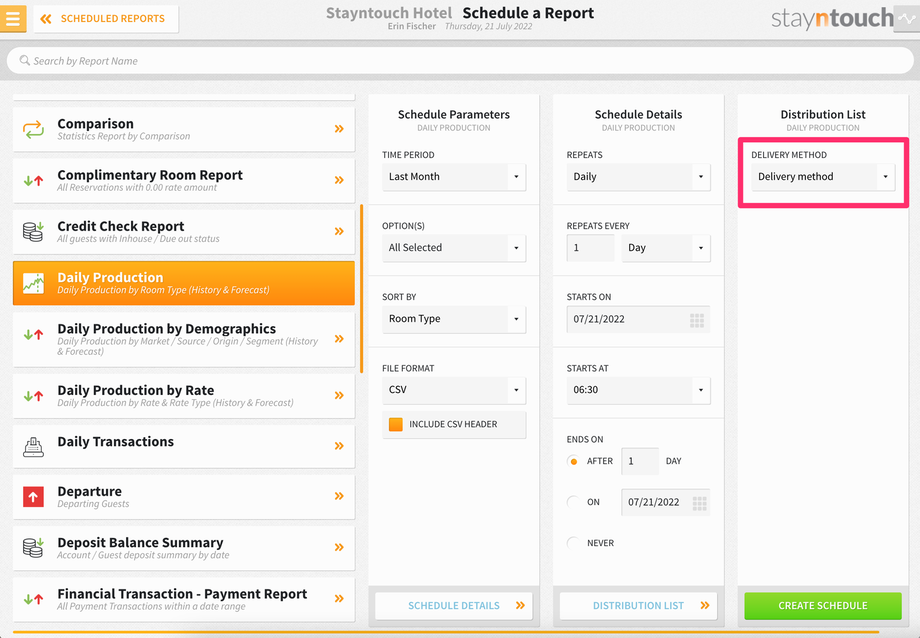Click Daily Production by Rate arrows icon
The height and width of the screenshot is (638, 920).
point(33,396)
